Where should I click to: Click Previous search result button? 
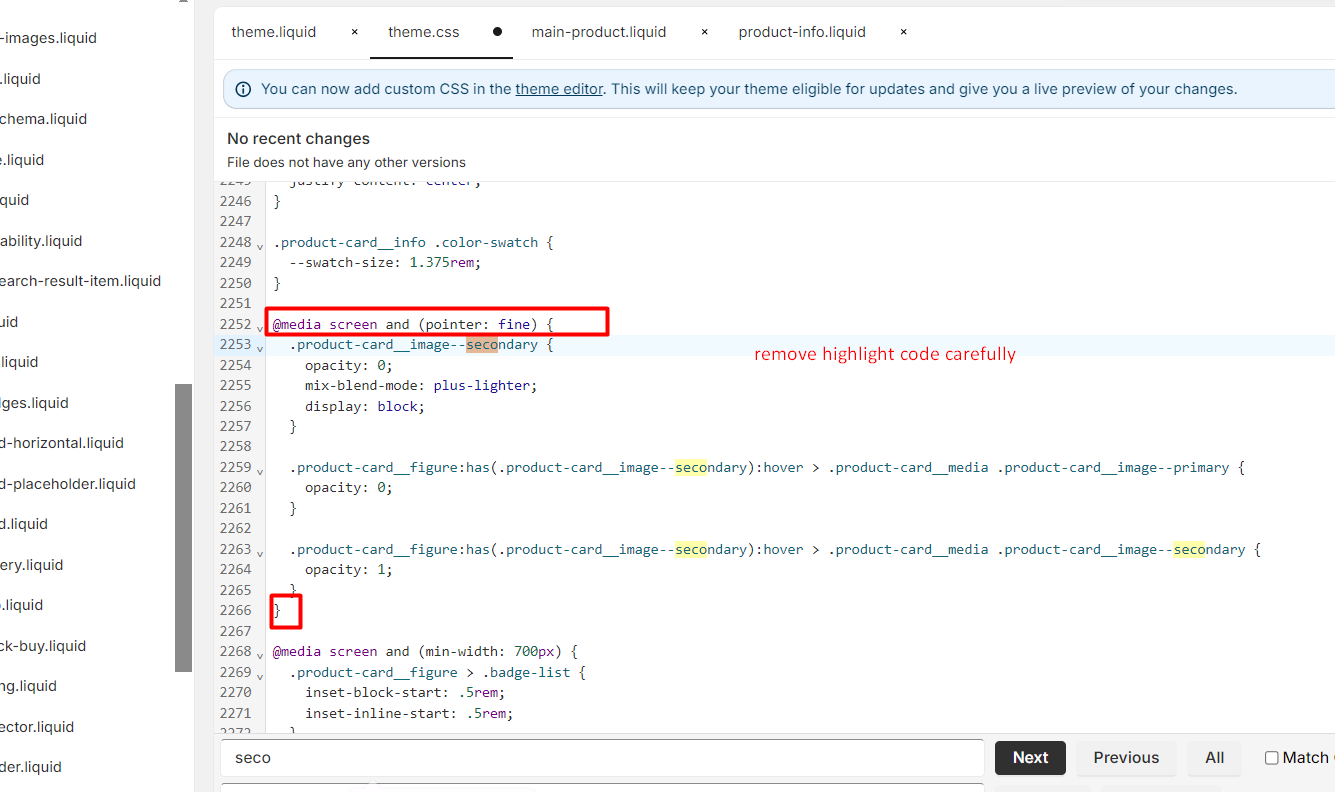[x=1126, y=758]
